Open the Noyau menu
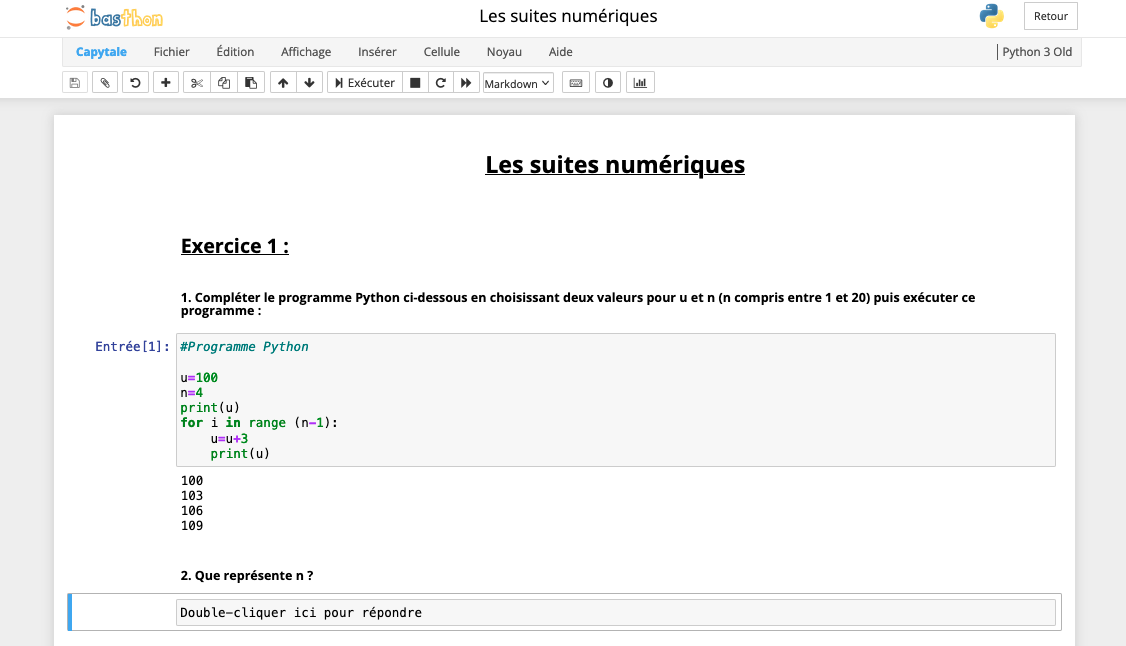The image size is (1126, 646). [x=504, y=52]
